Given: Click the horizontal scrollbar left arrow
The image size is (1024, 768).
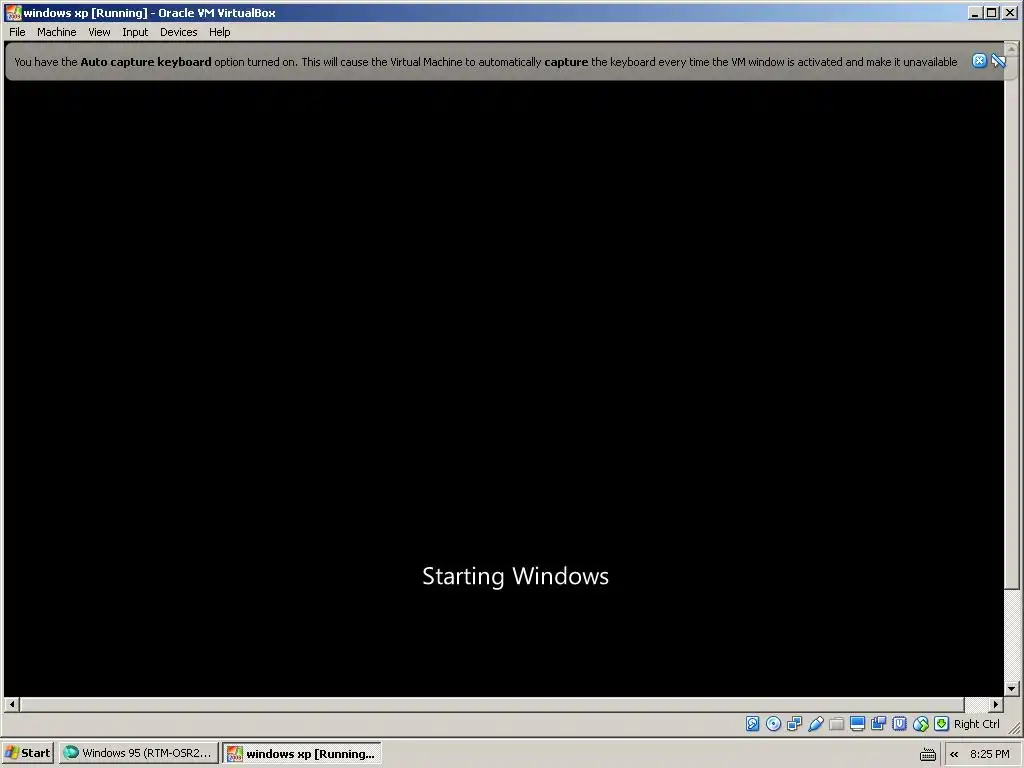Looking at the screenshot, I should (12, 705).
